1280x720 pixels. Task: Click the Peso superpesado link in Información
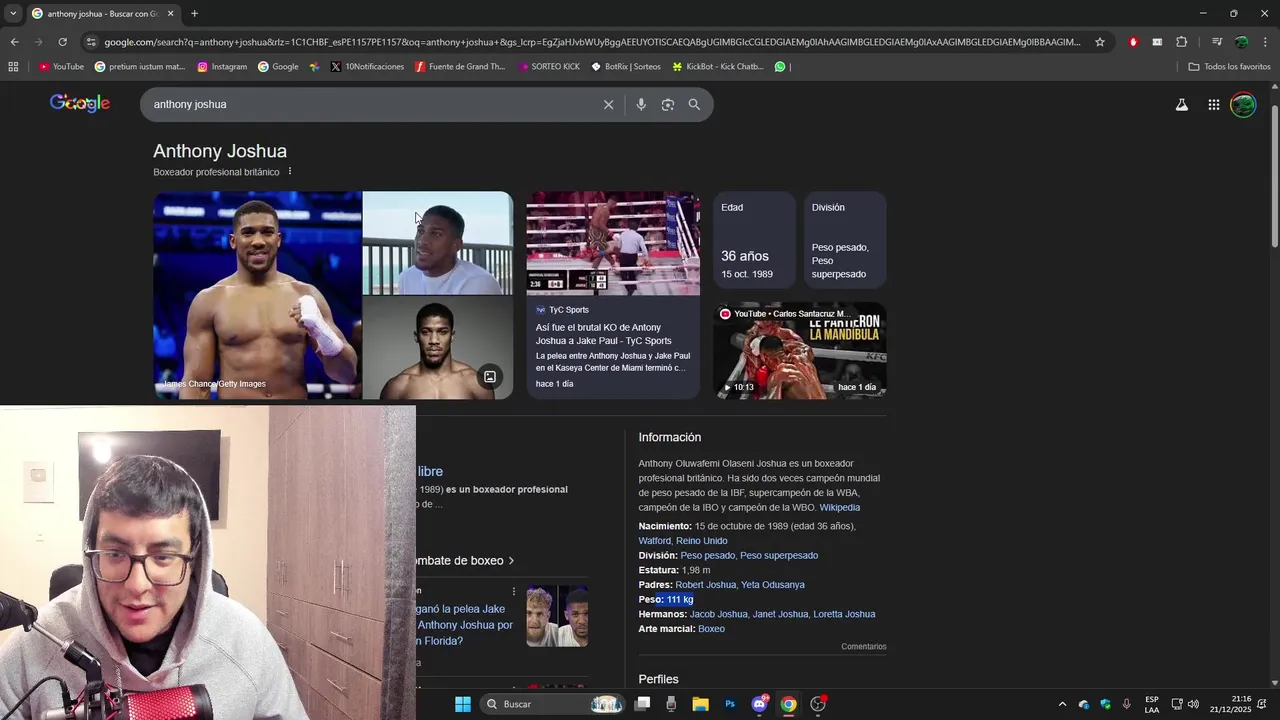click(779, 556)
